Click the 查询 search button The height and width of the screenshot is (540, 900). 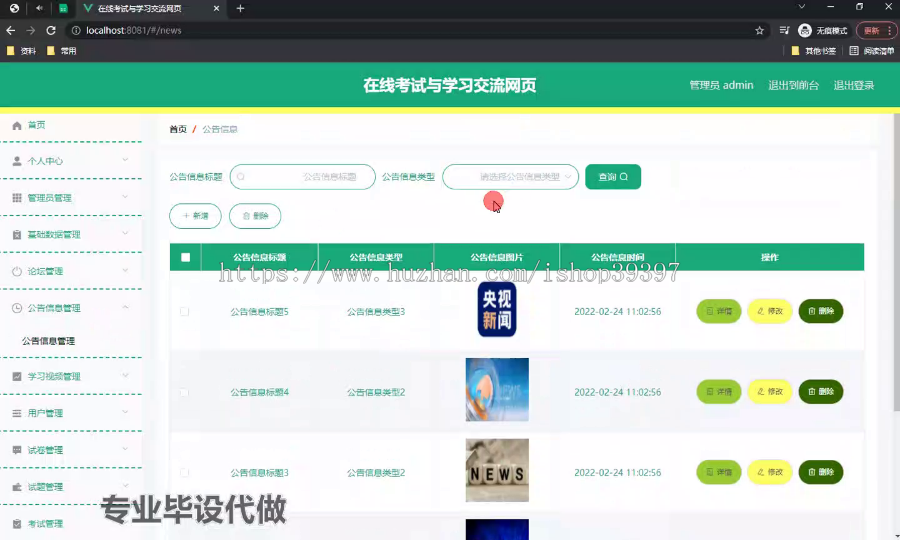pos(613,177)
